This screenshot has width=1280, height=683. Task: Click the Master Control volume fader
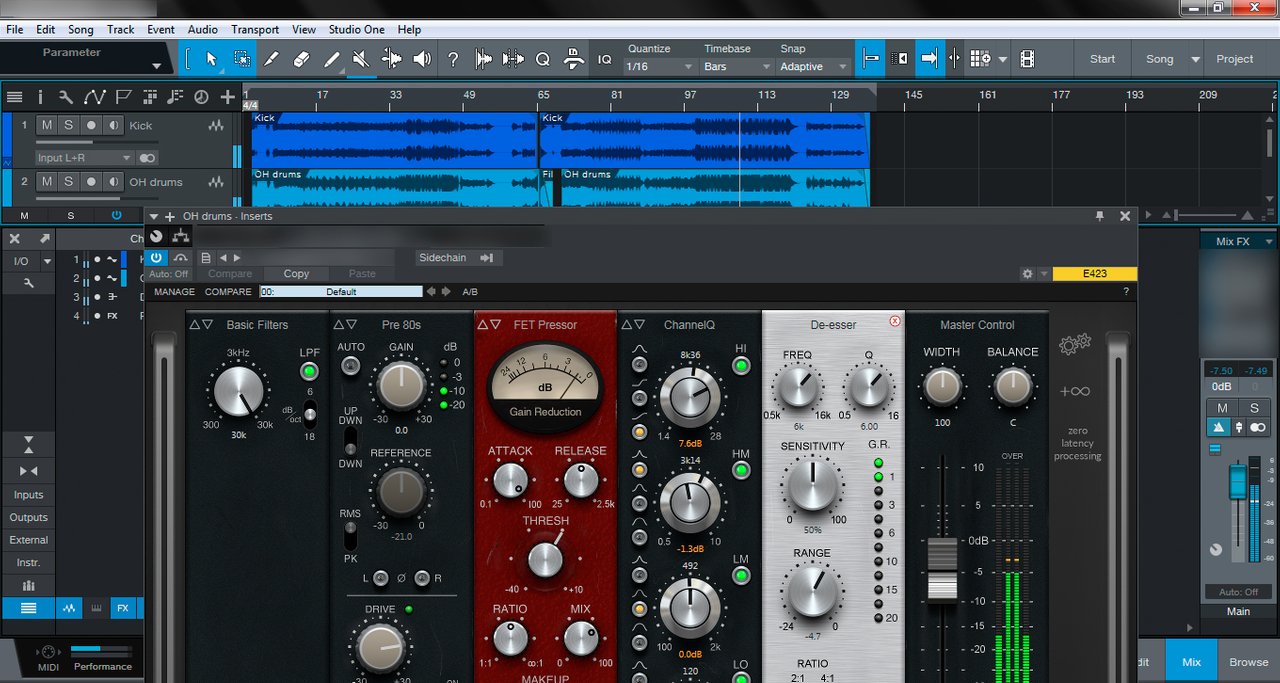point(942,570)
